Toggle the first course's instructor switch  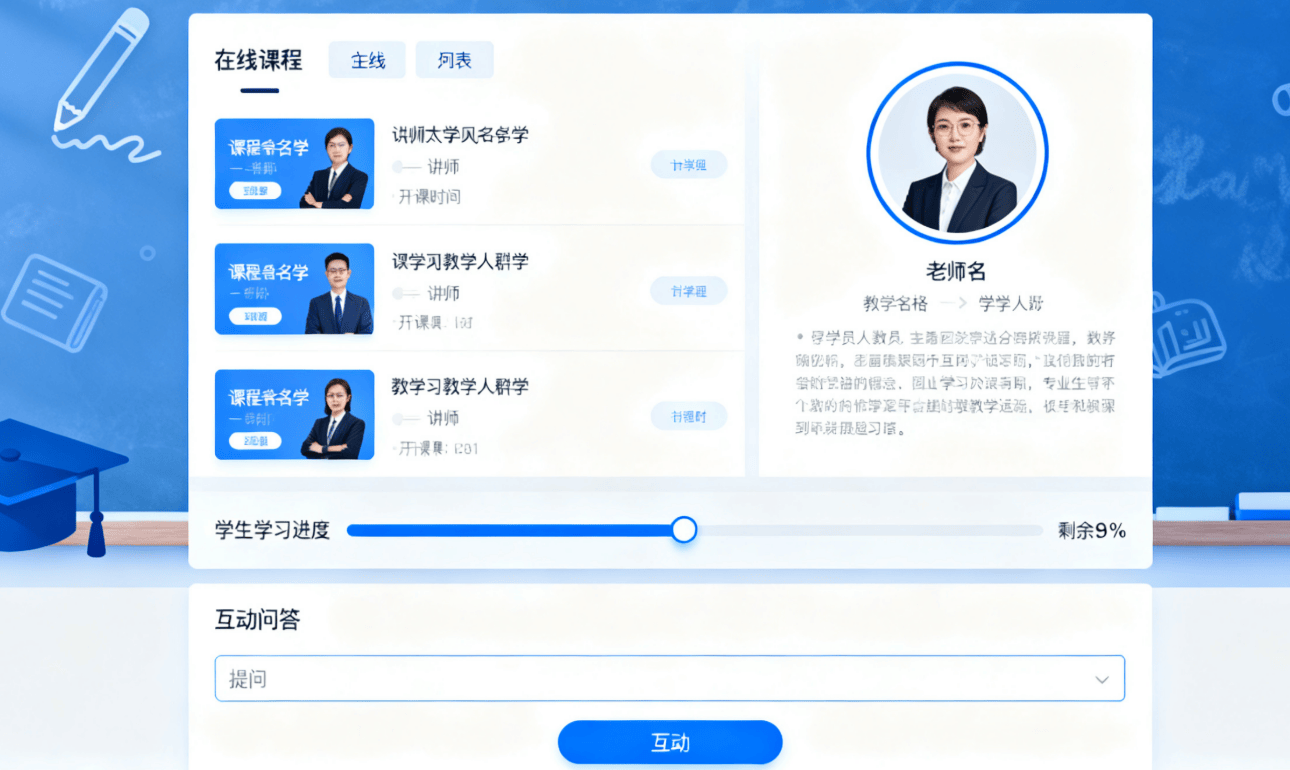pyautogui.click(x=405, y=167)
